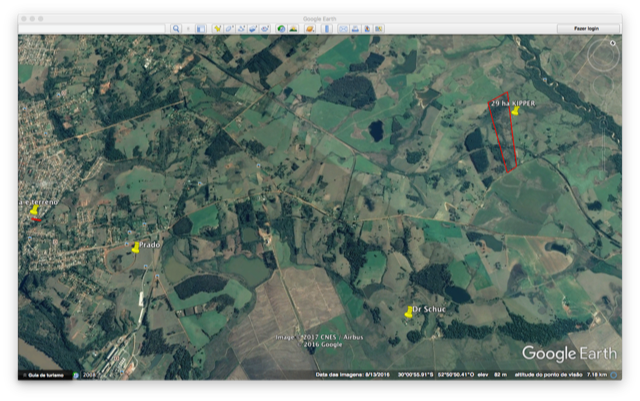Screen dimensions: 640x401
Task: Choose the Add Image Overlay tool
Action: point(253,29)
